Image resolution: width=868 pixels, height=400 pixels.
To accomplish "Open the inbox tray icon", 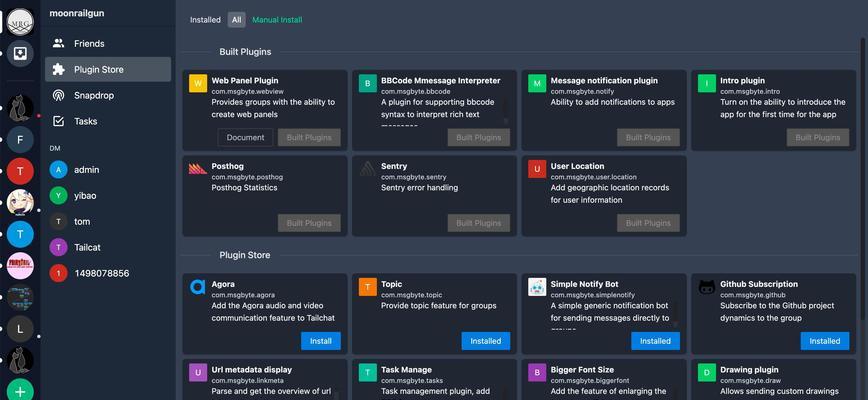I will click(x=20, y=53).
